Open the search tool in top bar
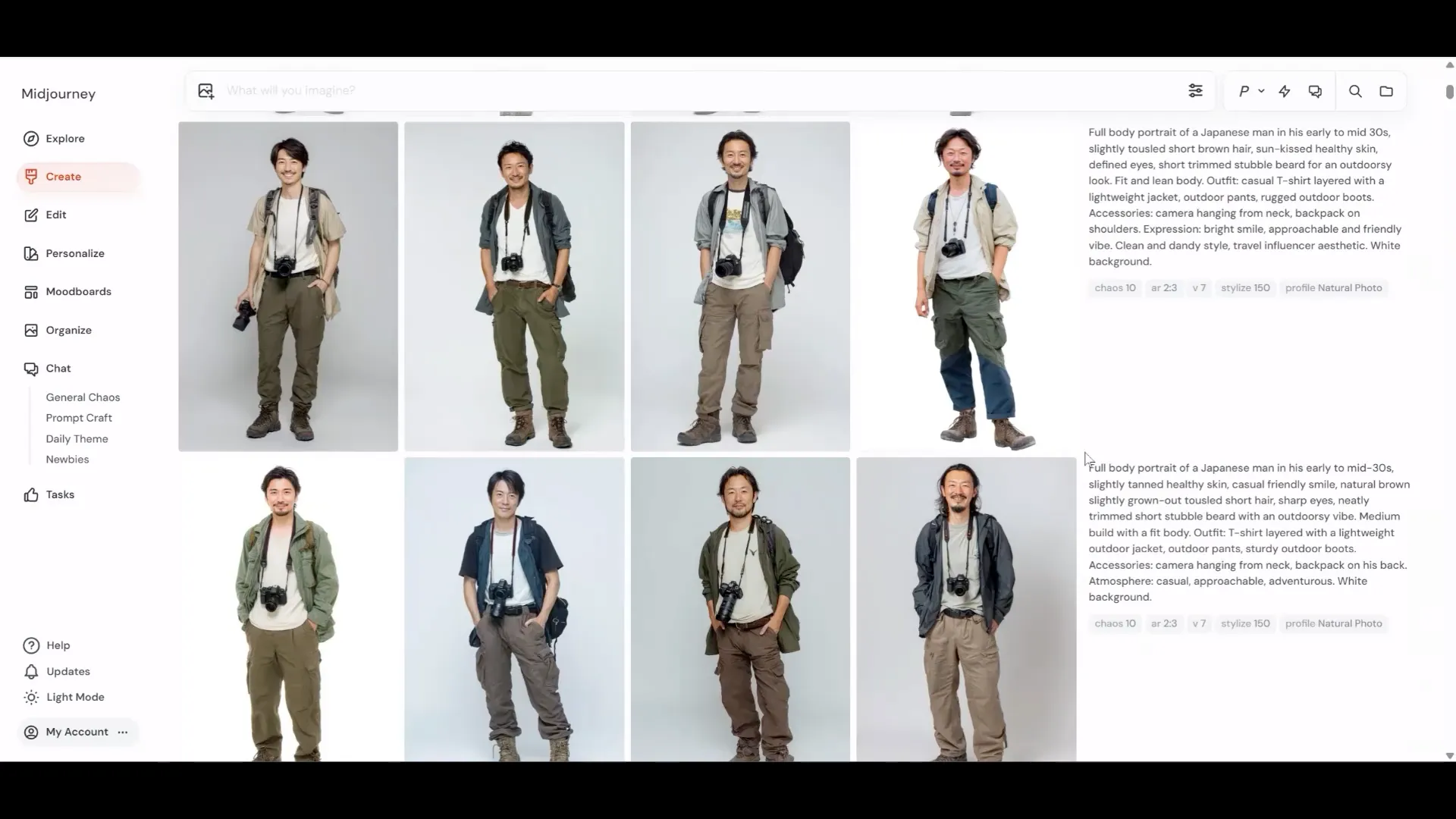 pyautogui.click(x=1354, y=90)
